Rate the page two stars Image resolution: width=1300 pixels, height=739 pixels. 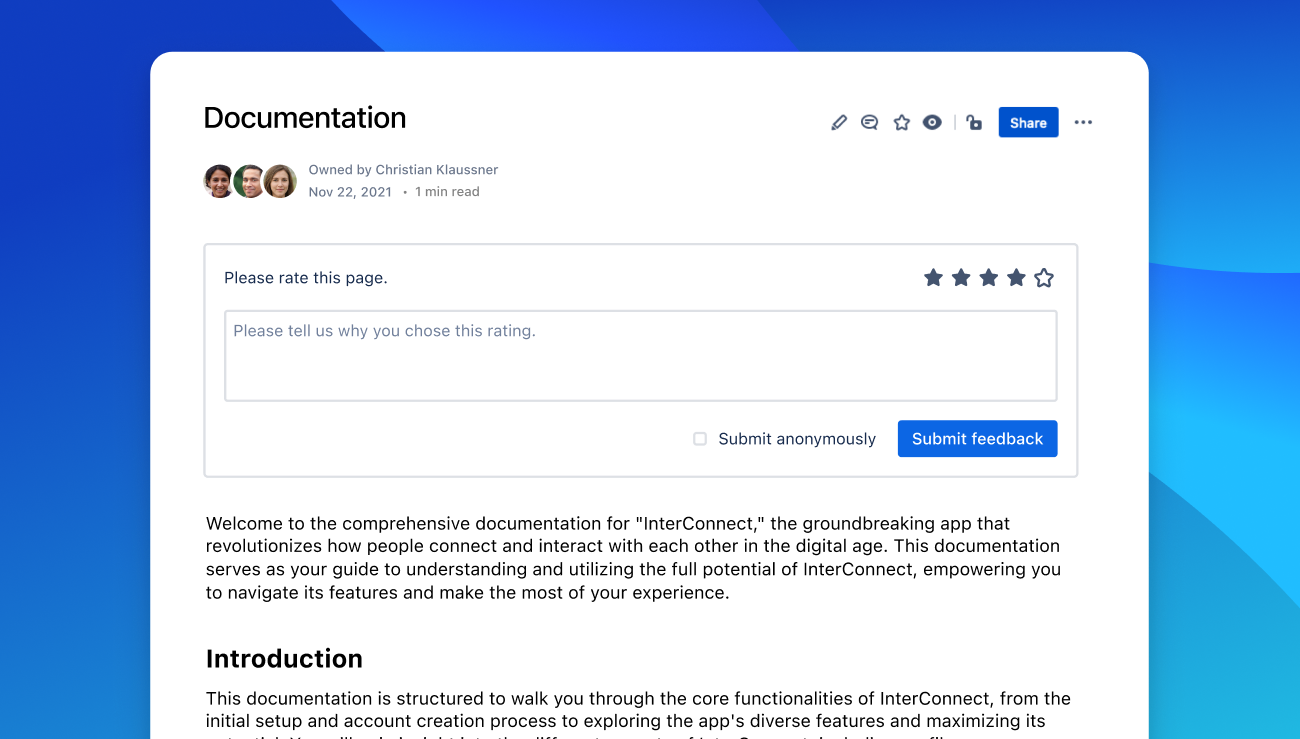(961, 278)
